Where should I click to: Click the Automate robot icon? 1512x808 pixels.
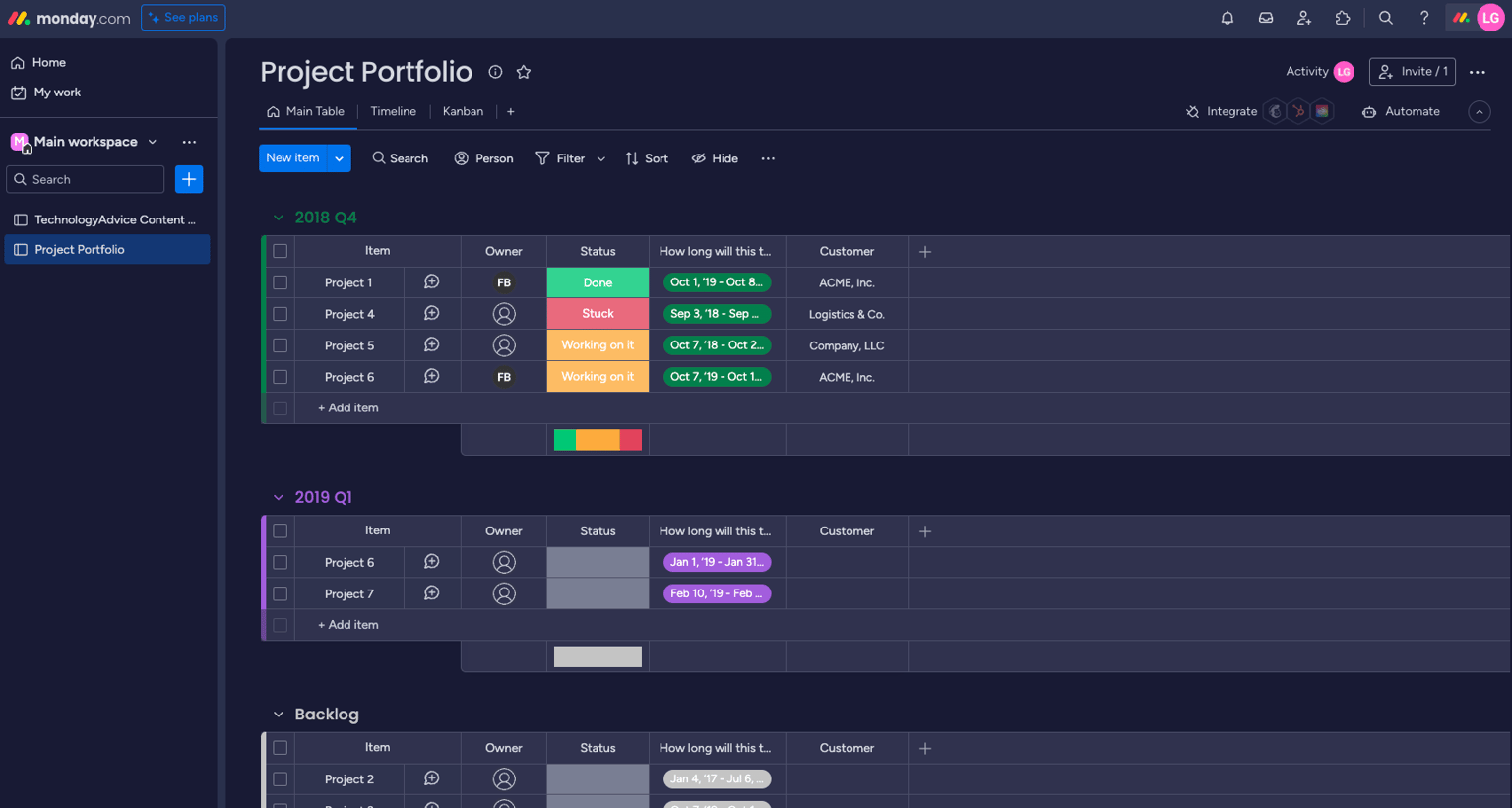pos(1368,111)
